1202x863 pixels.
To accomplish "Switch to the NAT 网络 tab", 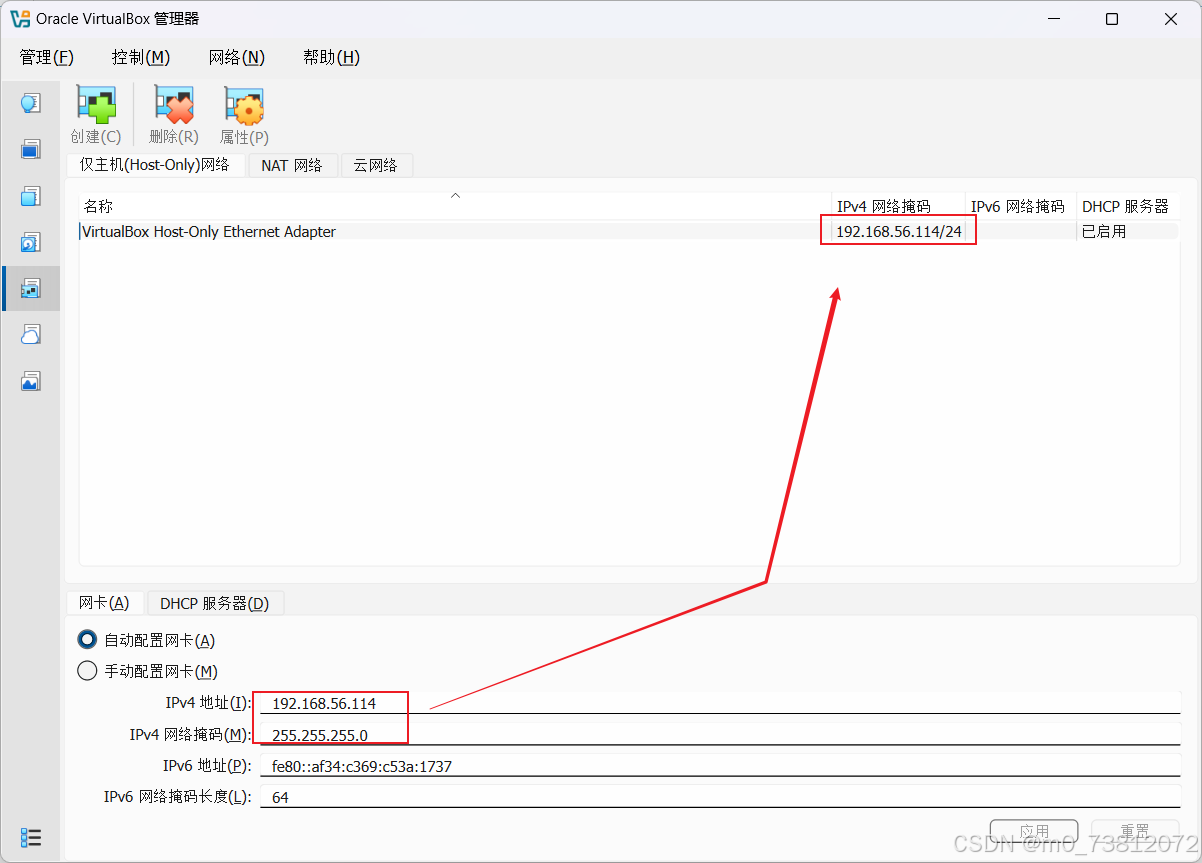I will tap(292, 166).
